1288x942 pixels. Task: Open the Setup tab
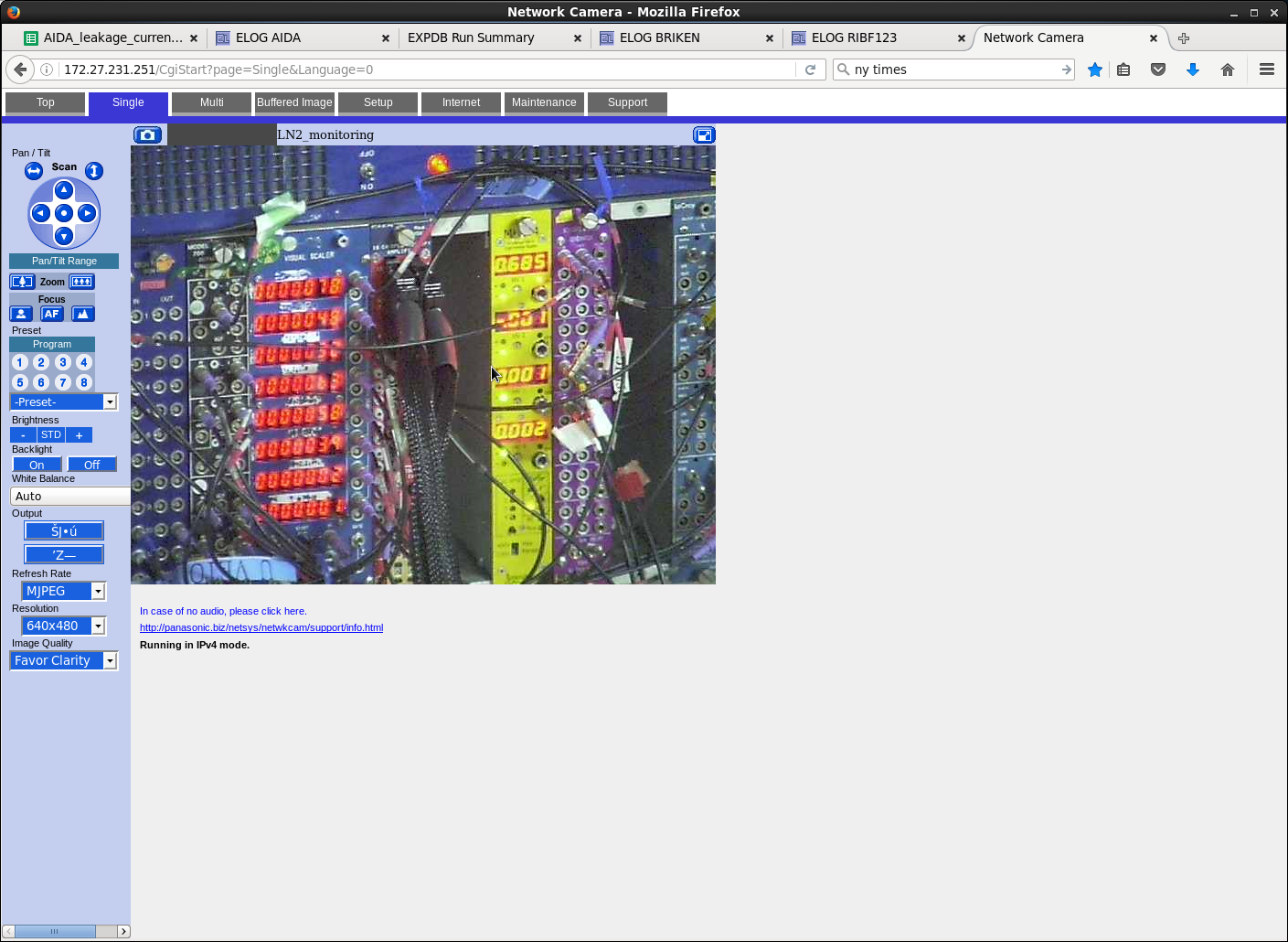point(378,102)
